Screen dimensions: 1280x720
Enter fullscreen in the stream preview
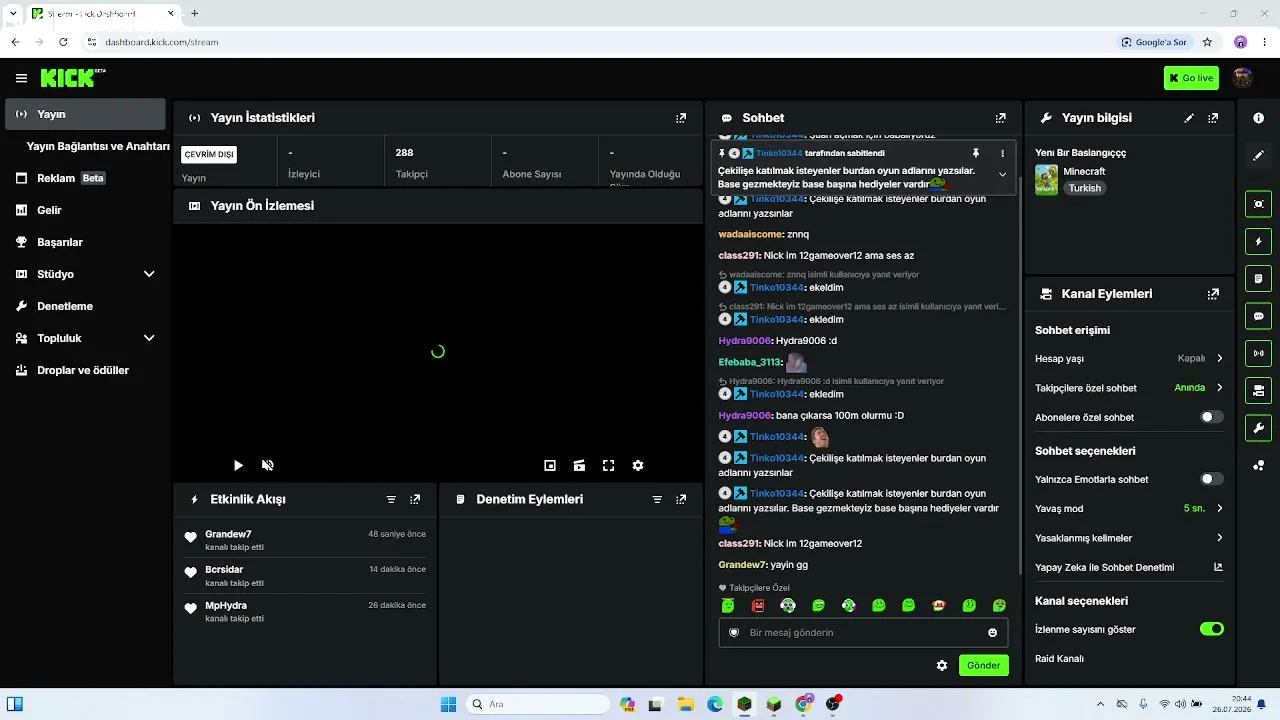tap(608, 465)
